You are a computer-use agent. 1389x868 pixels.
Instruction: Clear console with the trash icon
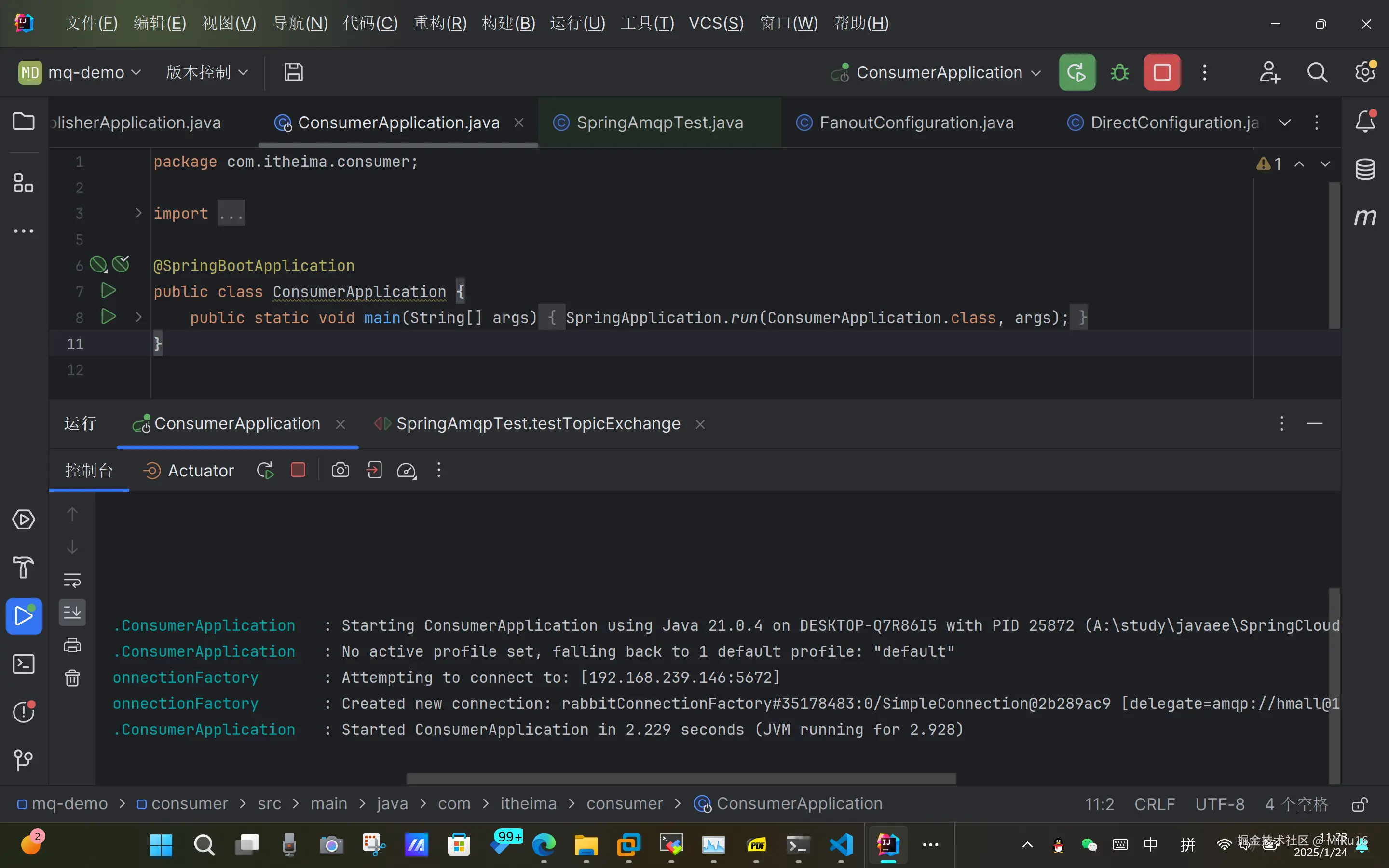point(72,678)
